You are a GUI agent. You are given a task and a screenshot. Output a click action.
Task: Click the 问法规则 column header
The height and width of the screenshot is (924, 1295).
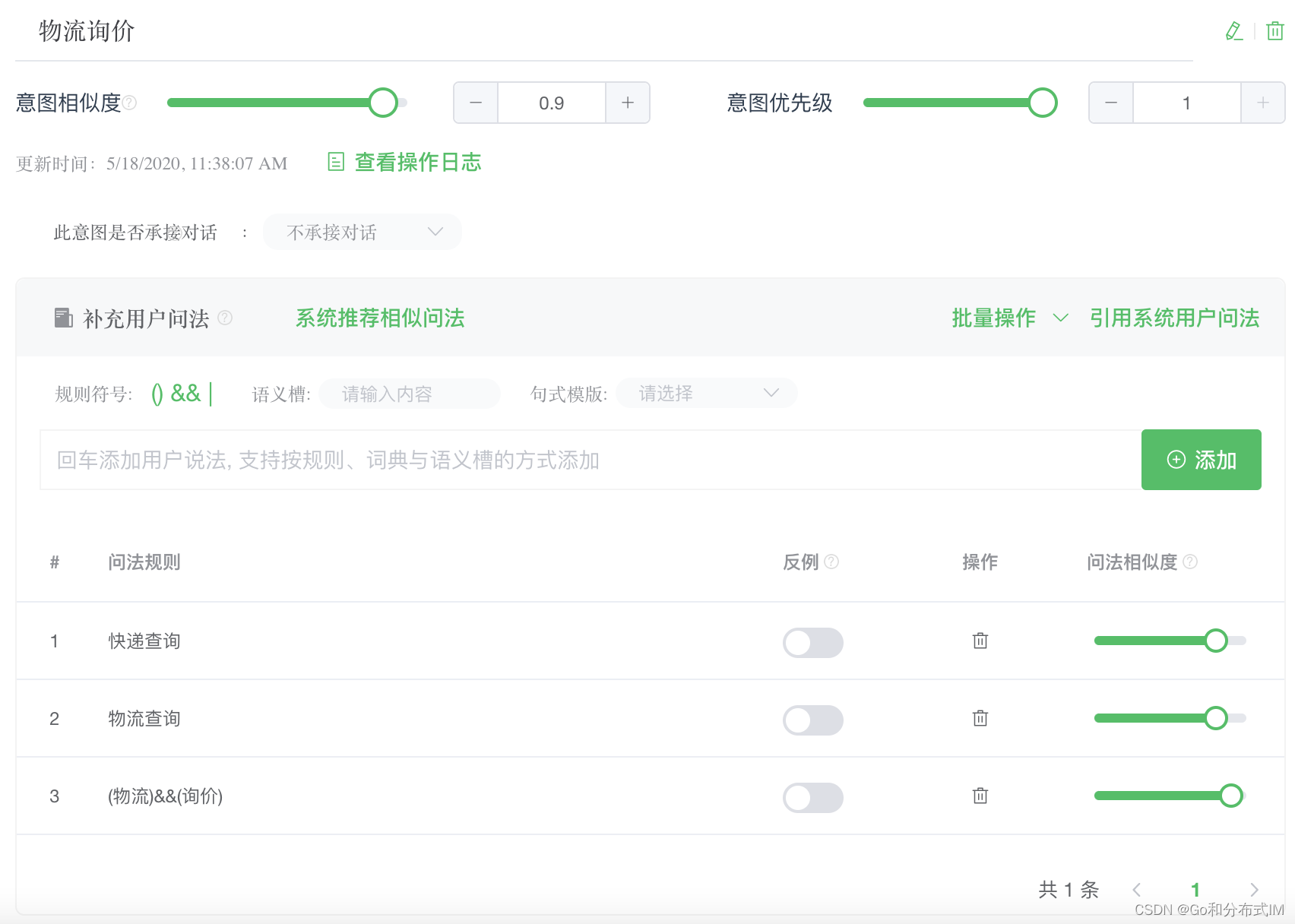click(x=144, y=562)
